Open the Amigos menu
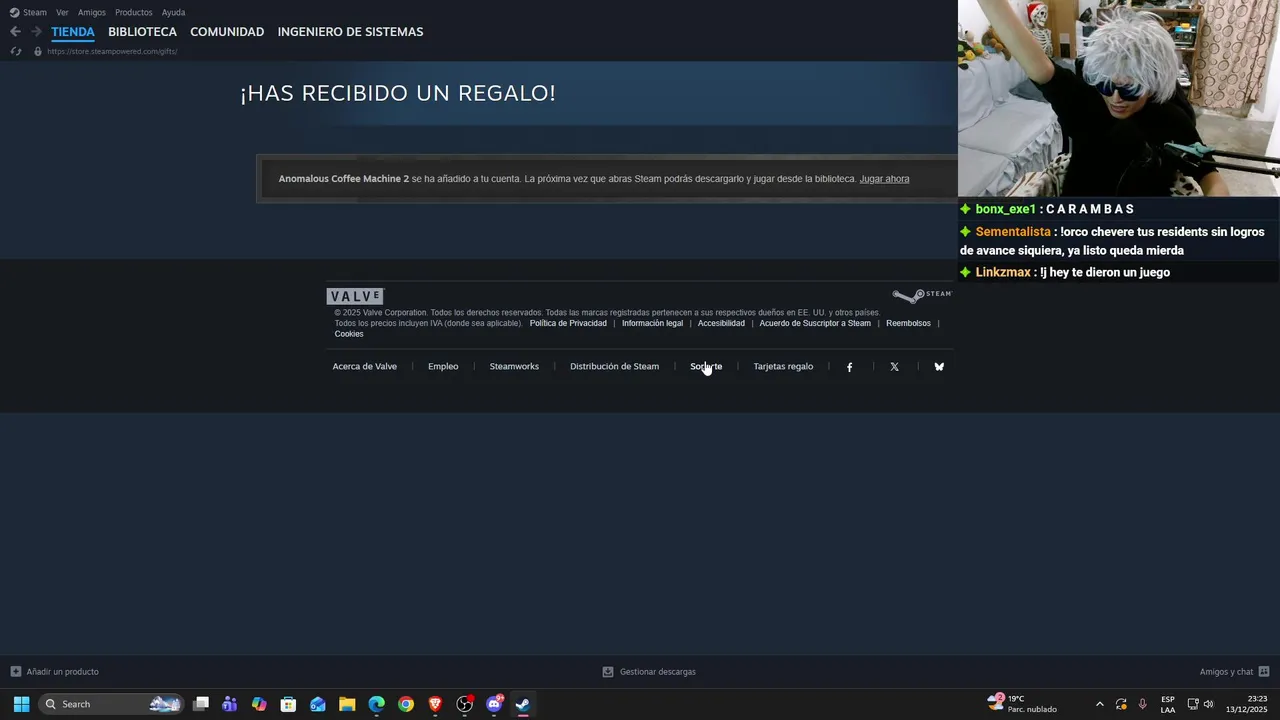 pyautogui.click(x=92, y=12)
